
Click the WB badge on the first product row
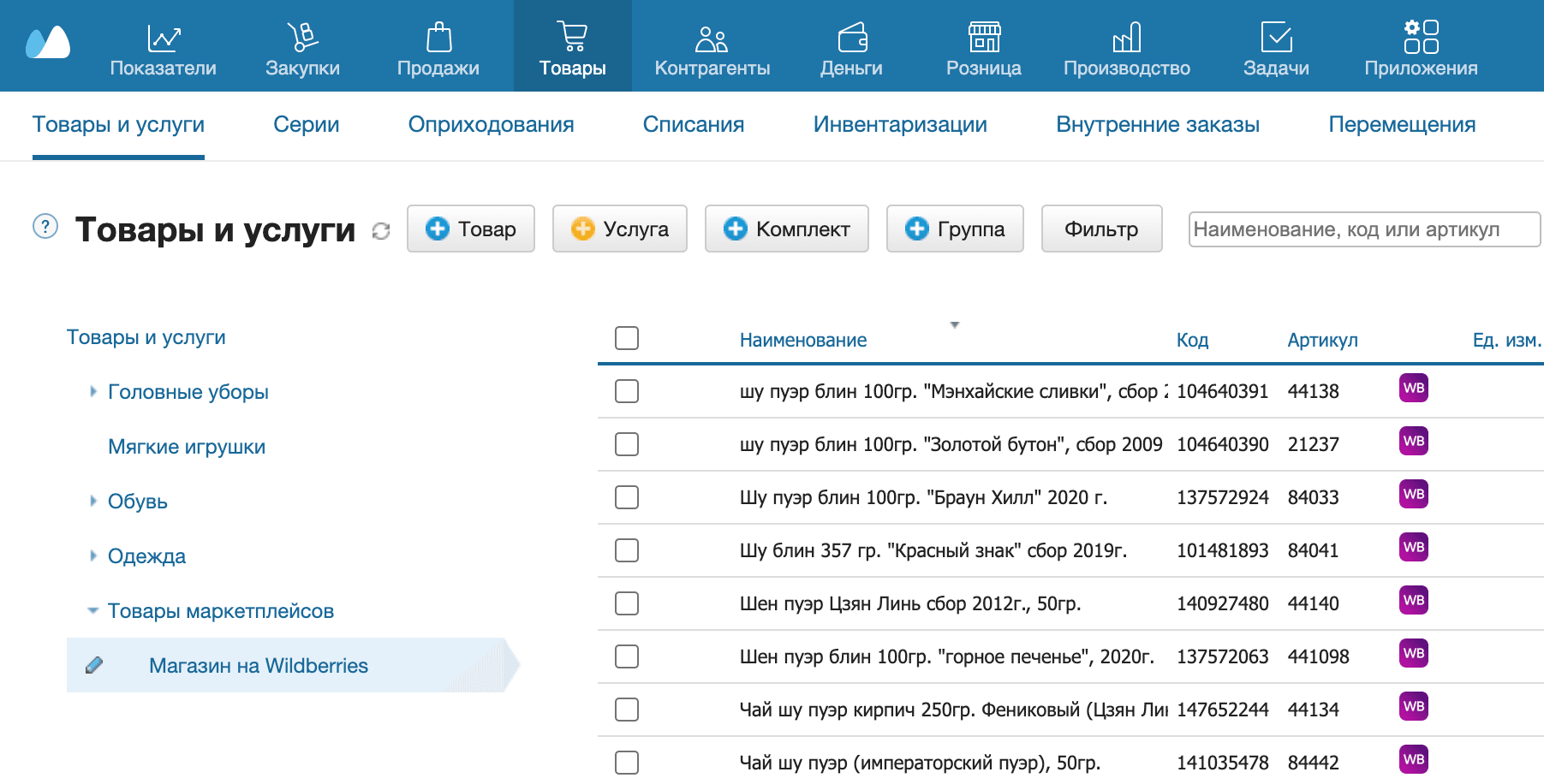[x=1413, y=389]
